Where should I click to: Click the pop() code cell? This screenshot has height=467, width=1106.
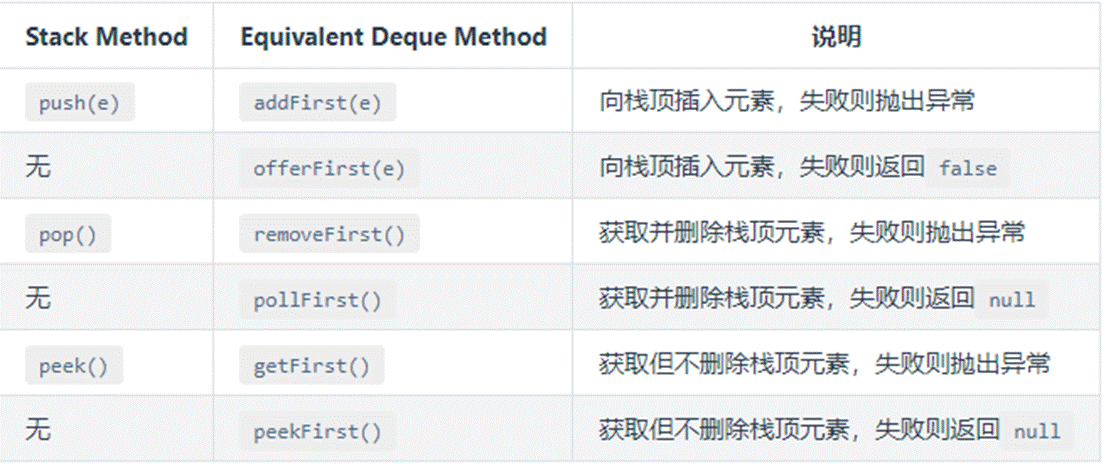[x=67, y=234]
